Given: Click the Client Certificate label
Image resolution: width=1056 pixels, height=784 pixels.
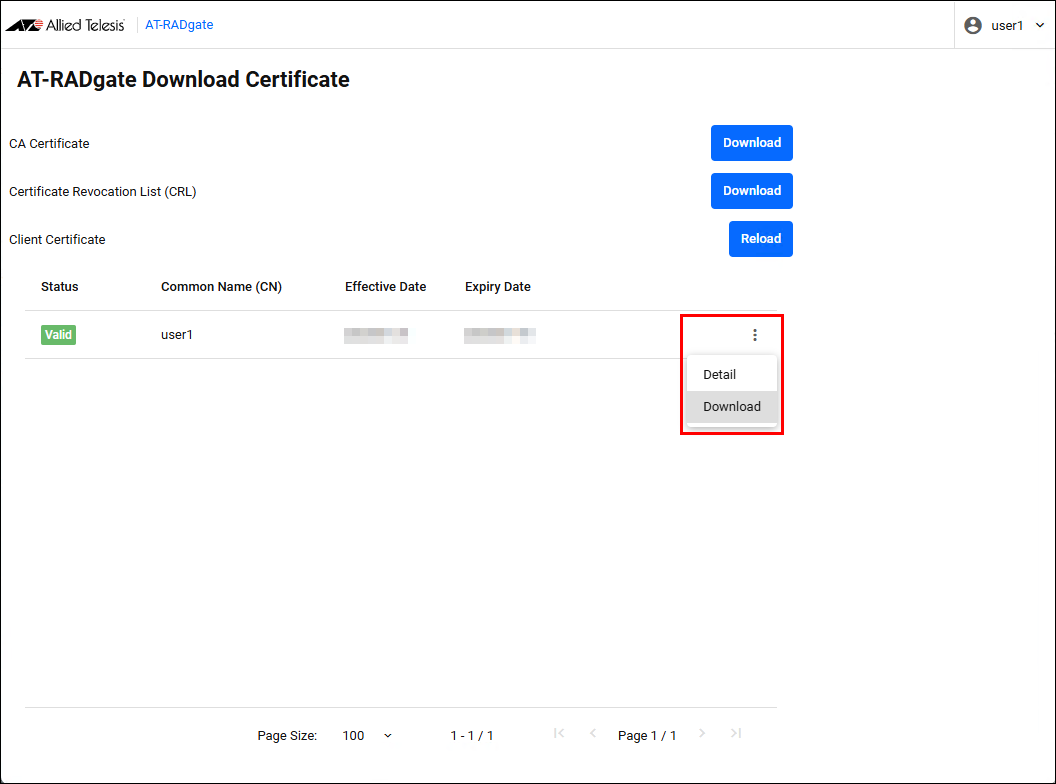Looking at the screenshot, I should 57,240.
